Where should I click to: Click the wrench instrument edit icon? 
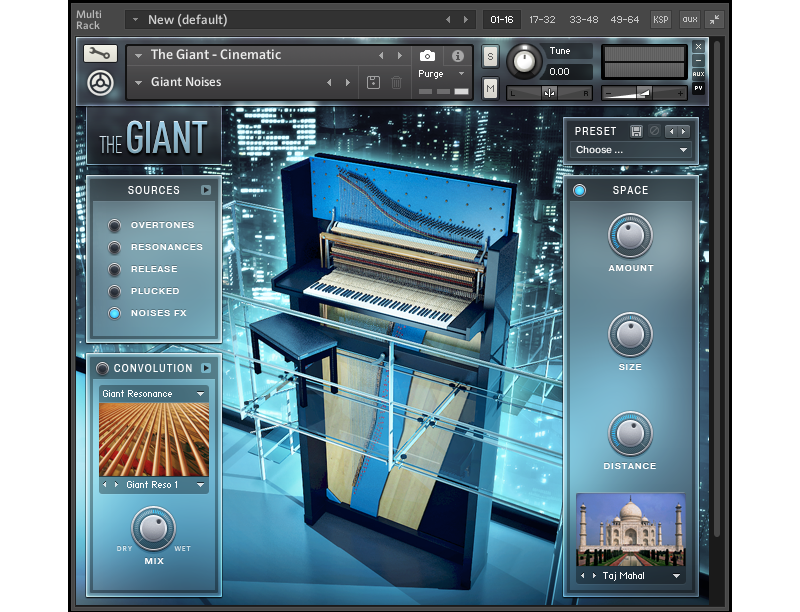point(101,54)
